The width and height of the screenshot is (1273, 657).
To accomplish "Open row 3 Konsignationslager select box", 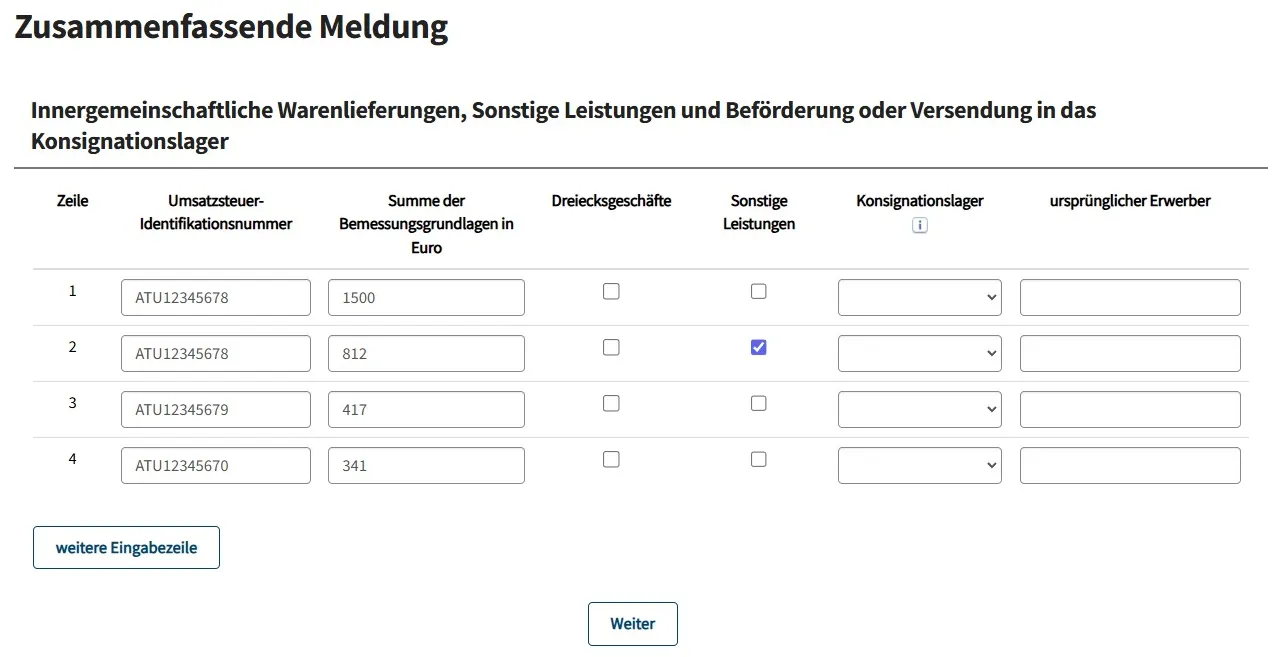I will click(x=919, y=409).
